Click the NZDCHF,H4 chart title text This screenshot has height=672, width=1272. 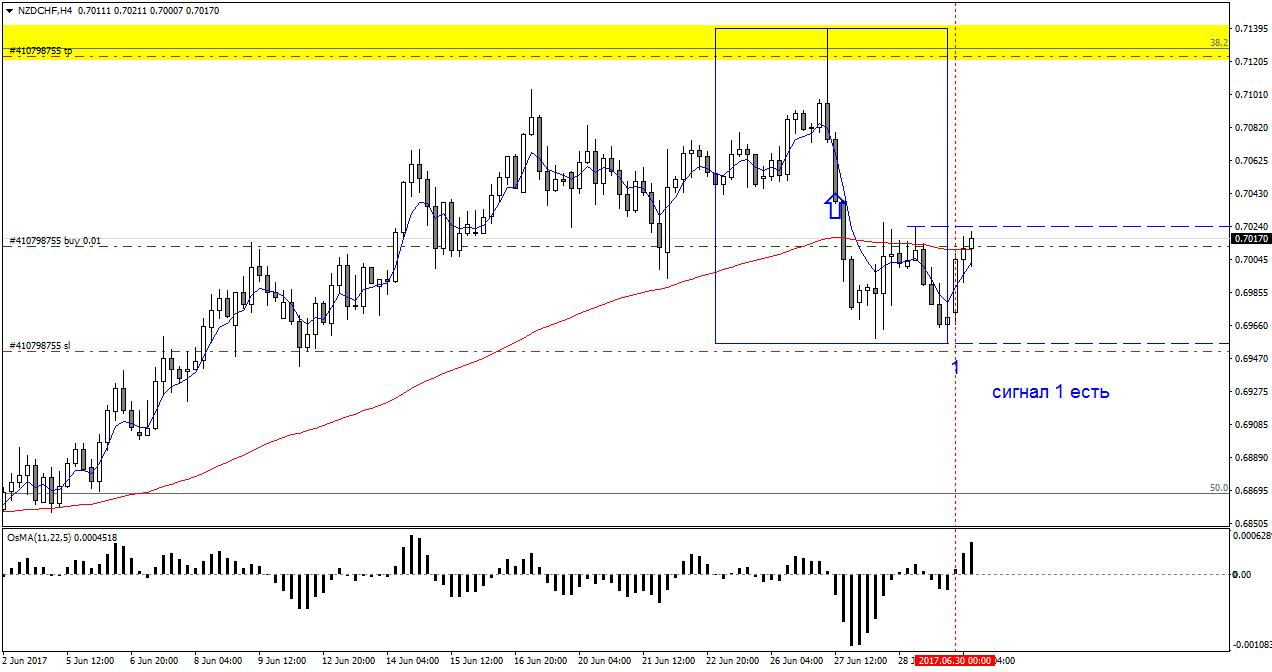point(44,10)
